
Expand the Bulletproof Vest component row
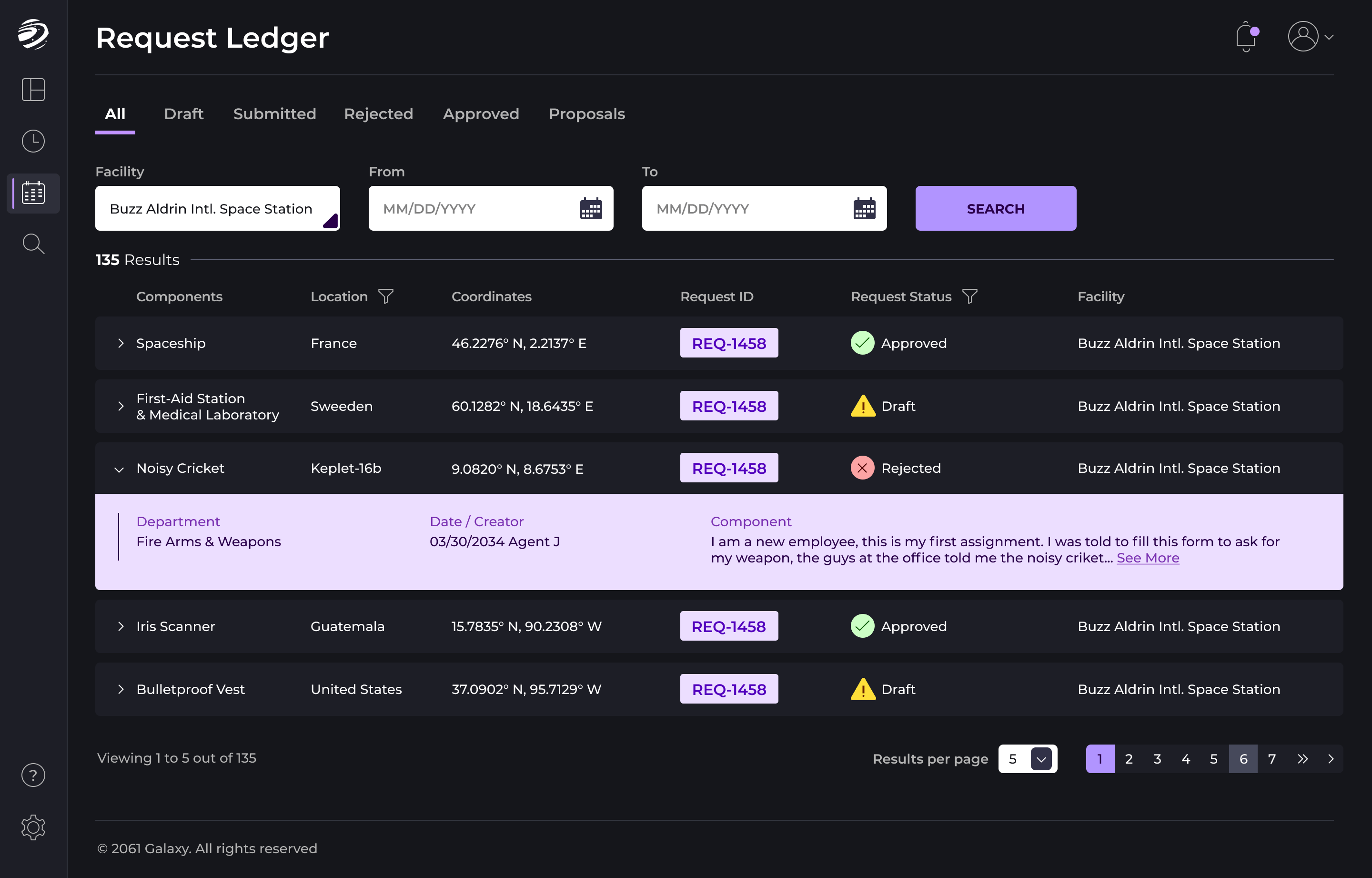(119, 689)
